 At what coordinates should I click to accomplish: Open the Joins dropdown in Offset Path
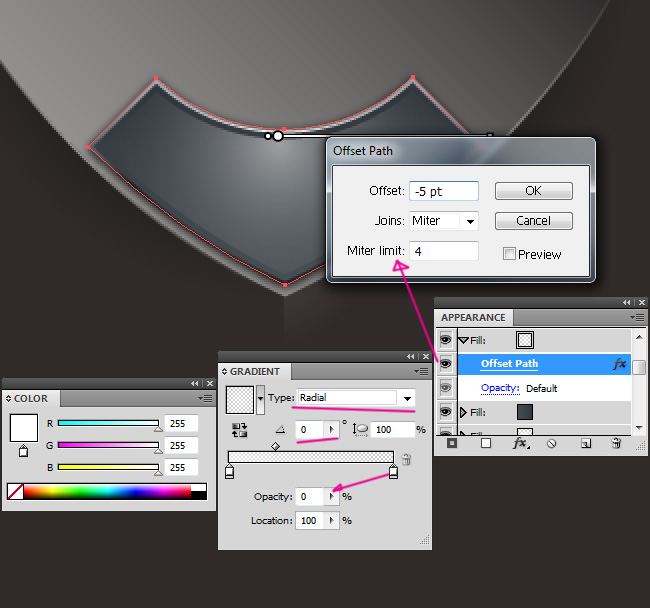tap(469, 221)
